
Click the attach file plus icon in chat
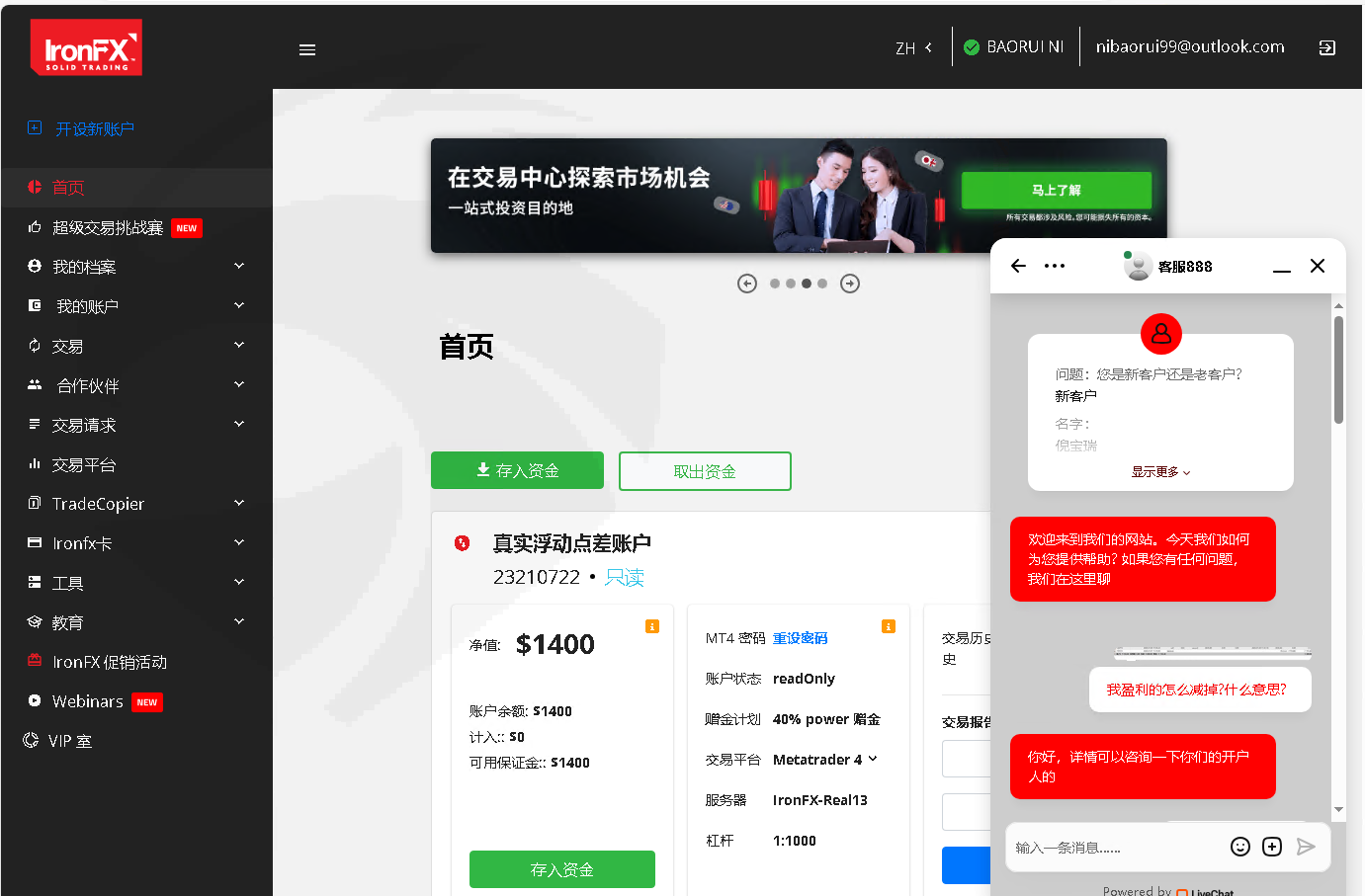(1272, 847)
